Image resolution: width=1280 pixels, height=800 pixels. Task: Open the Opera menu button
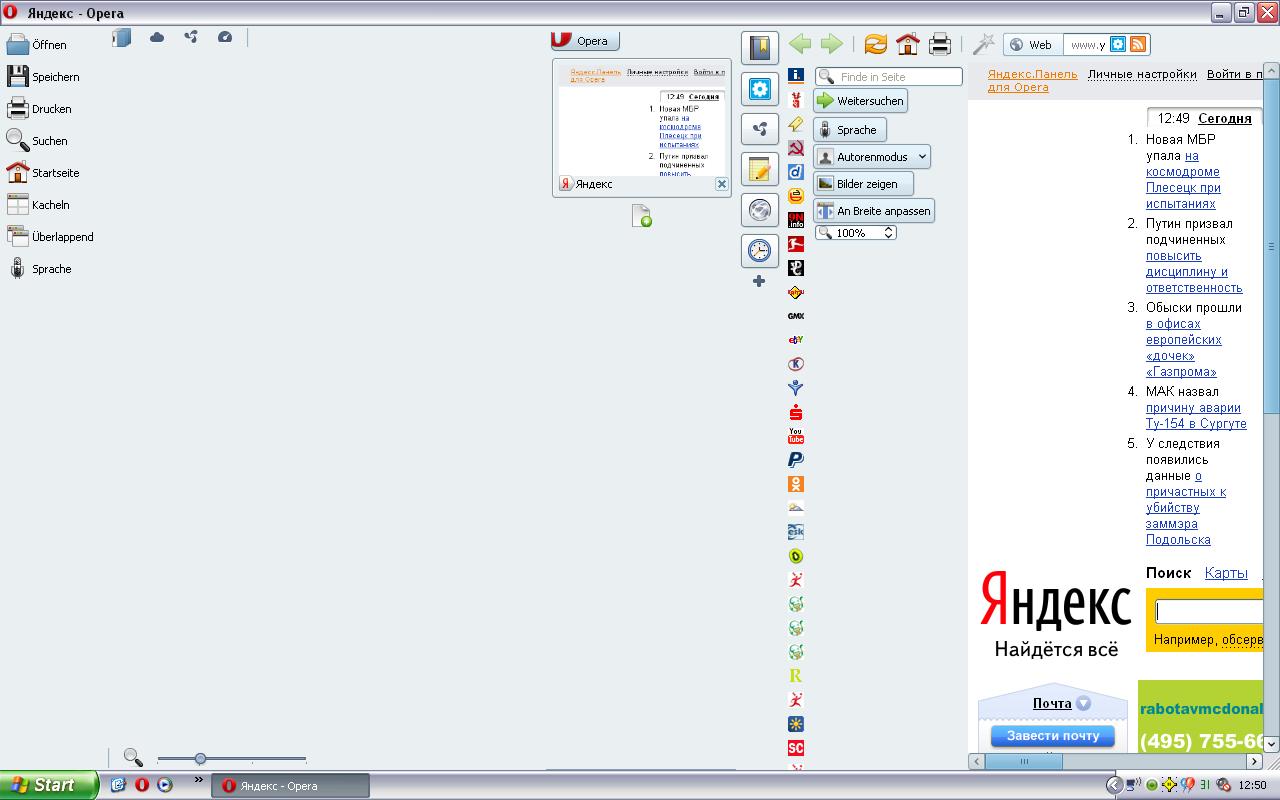586,41
